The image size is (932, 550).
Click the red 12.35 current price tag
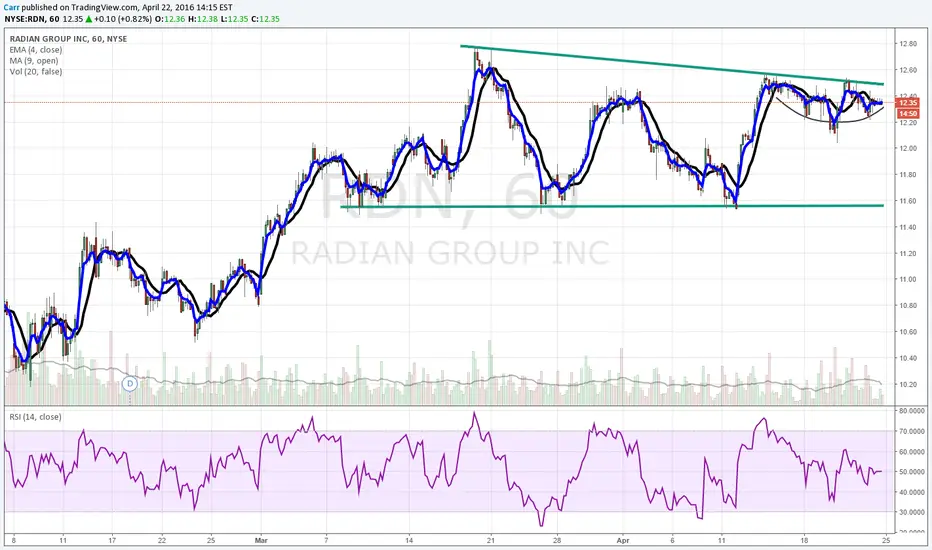coord(907,103)
